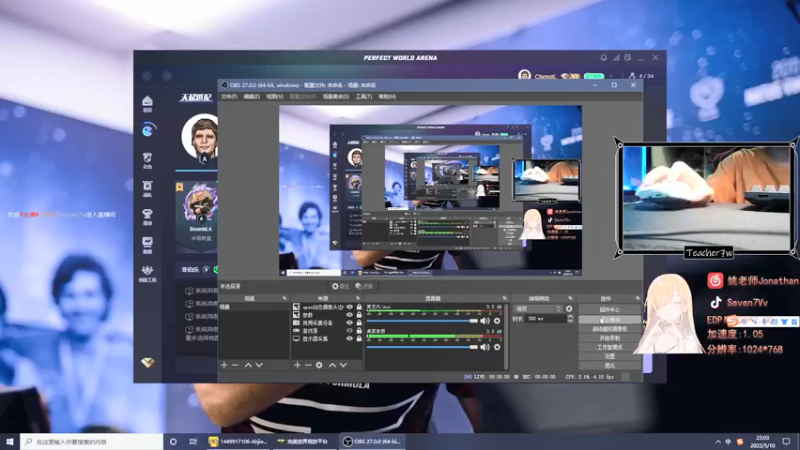Toggle visibility of speed动感摄像头 source
Screen dimensions: 800x450
tap(349, 307)
